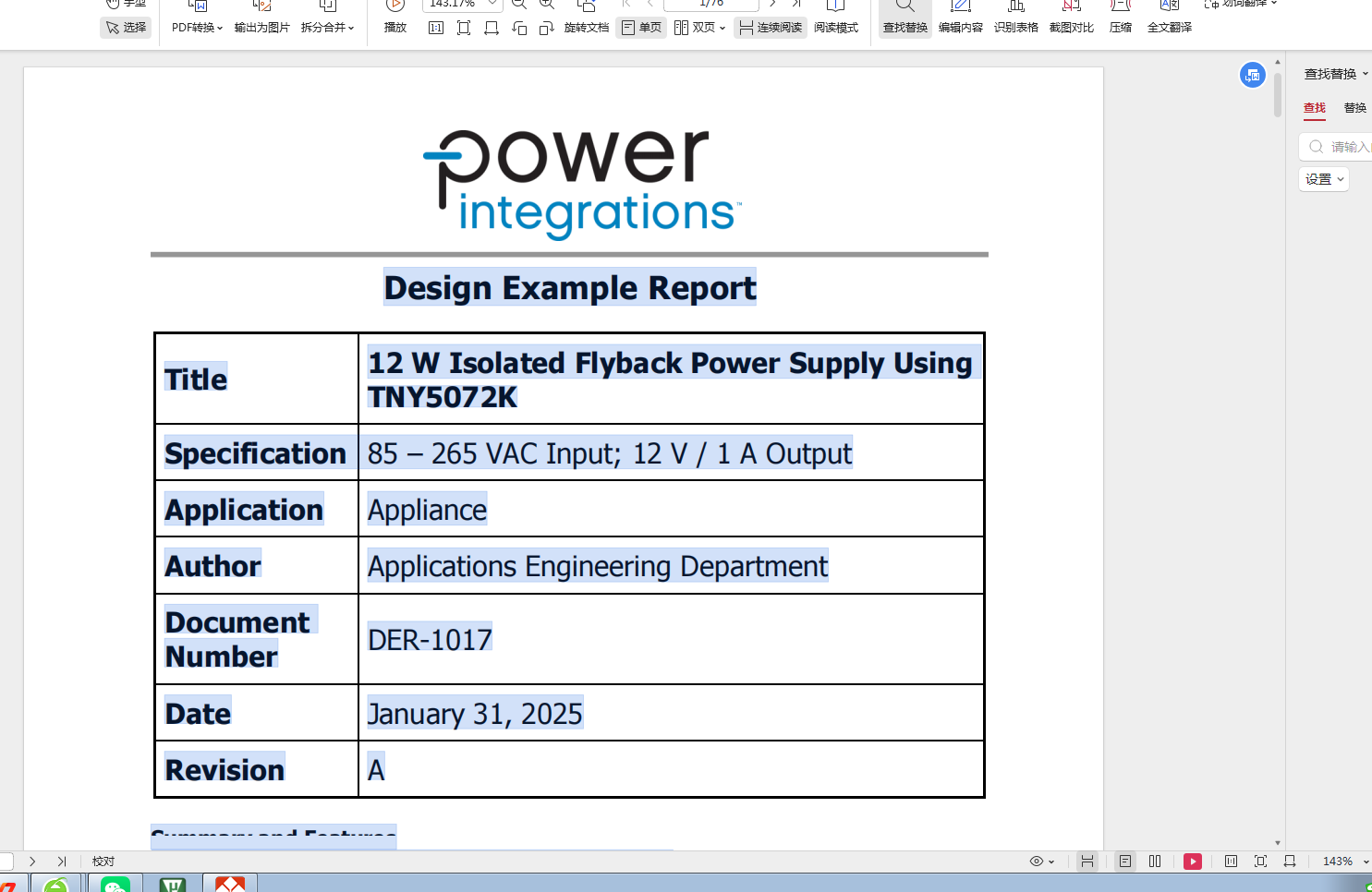Go to next page arrow in toolbar

[772, 4]
